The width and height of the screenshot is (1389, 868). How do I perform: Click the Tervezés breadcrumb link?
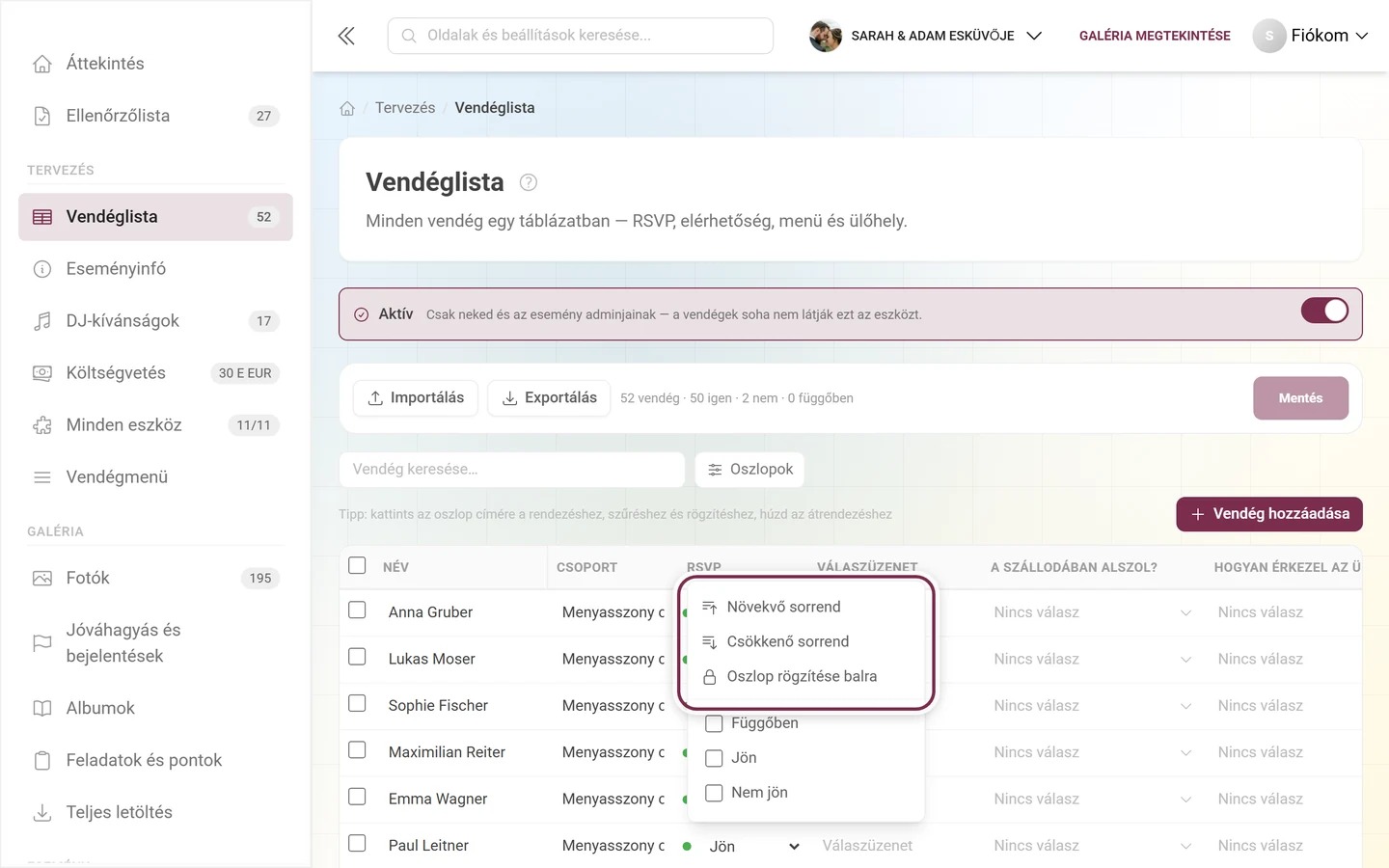coord(405,108)
